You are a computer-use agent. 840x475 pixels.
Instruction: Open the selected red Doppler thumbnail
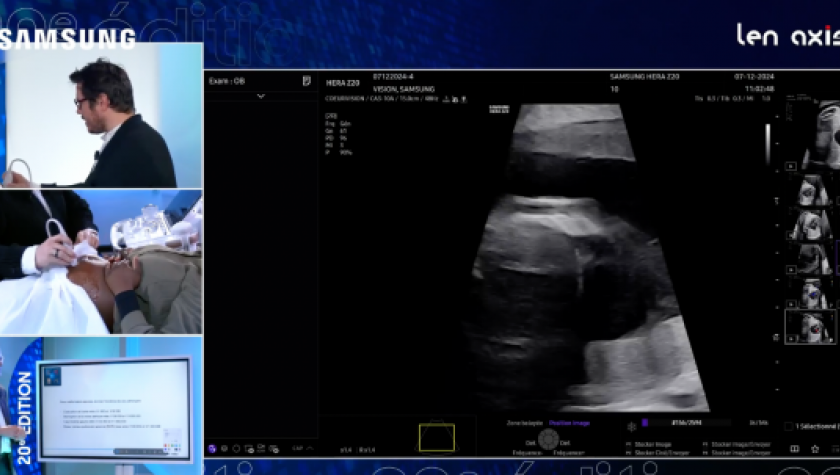click(x=810, y=326)
